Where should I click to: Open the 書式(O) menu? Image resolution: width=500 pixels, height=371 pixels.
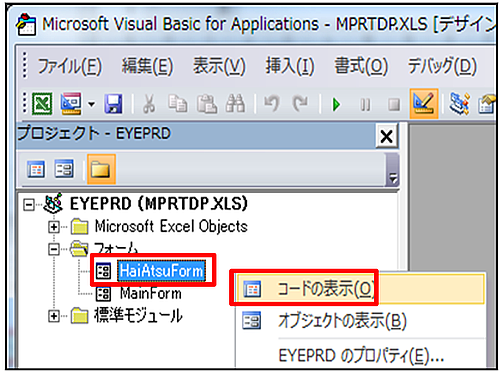point(361,65)
